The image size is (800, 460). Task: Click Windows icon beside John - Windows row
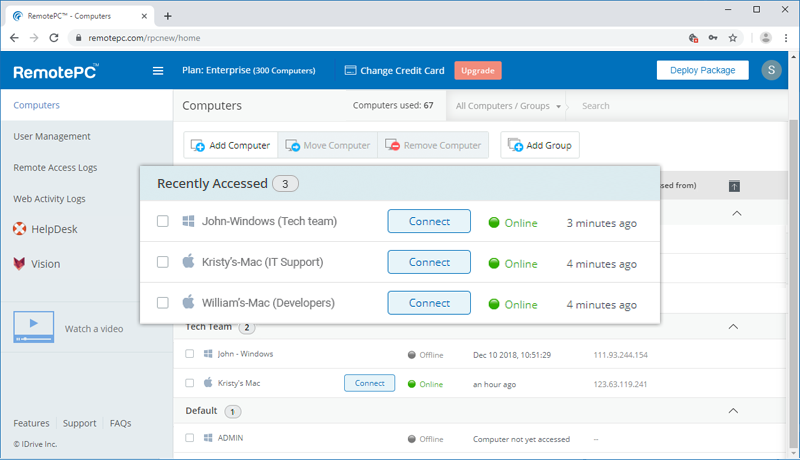(x=208, y=353)
